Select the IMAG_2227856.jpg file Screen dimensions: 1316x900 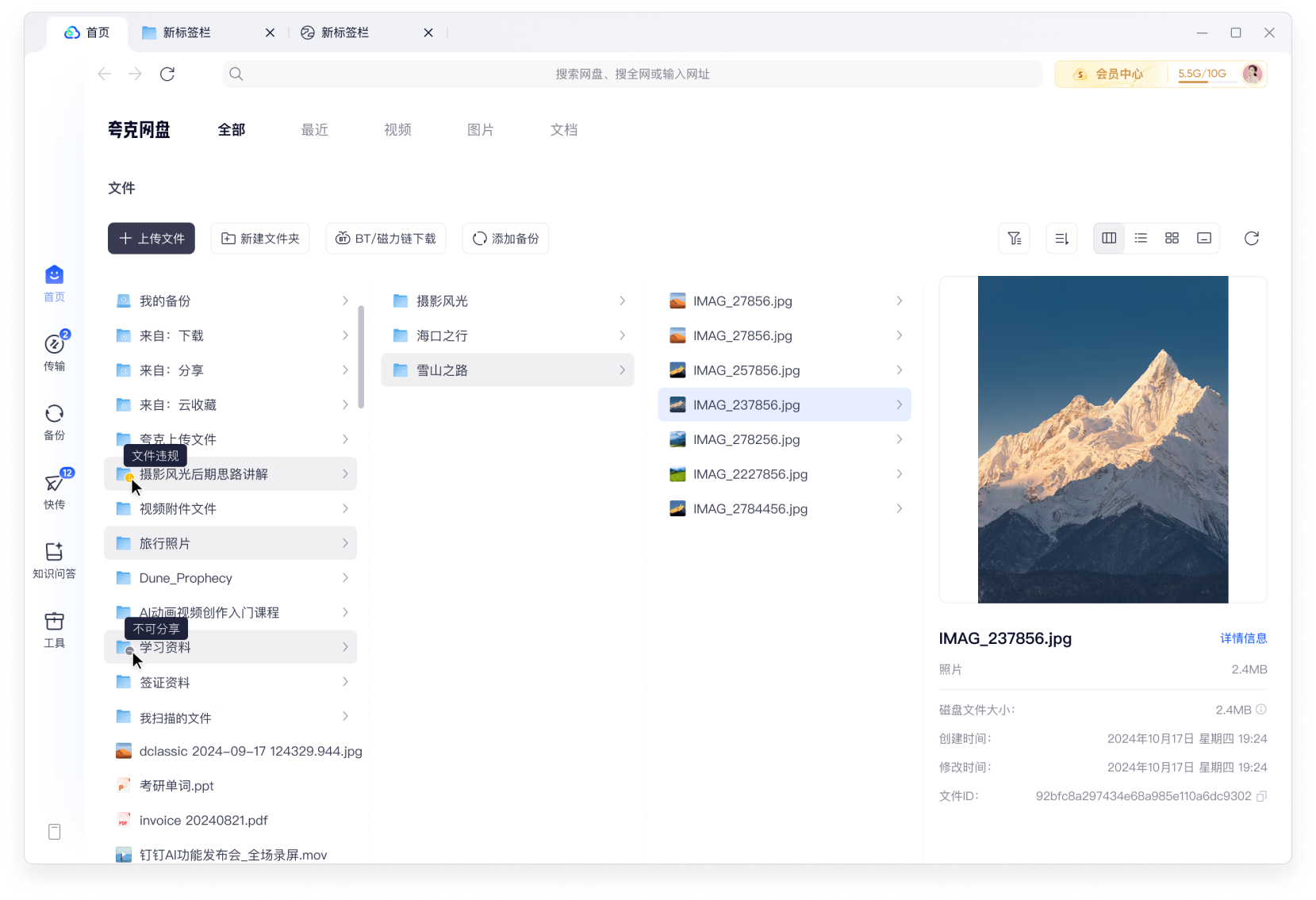pyautogui.click(x=785, y=474)
